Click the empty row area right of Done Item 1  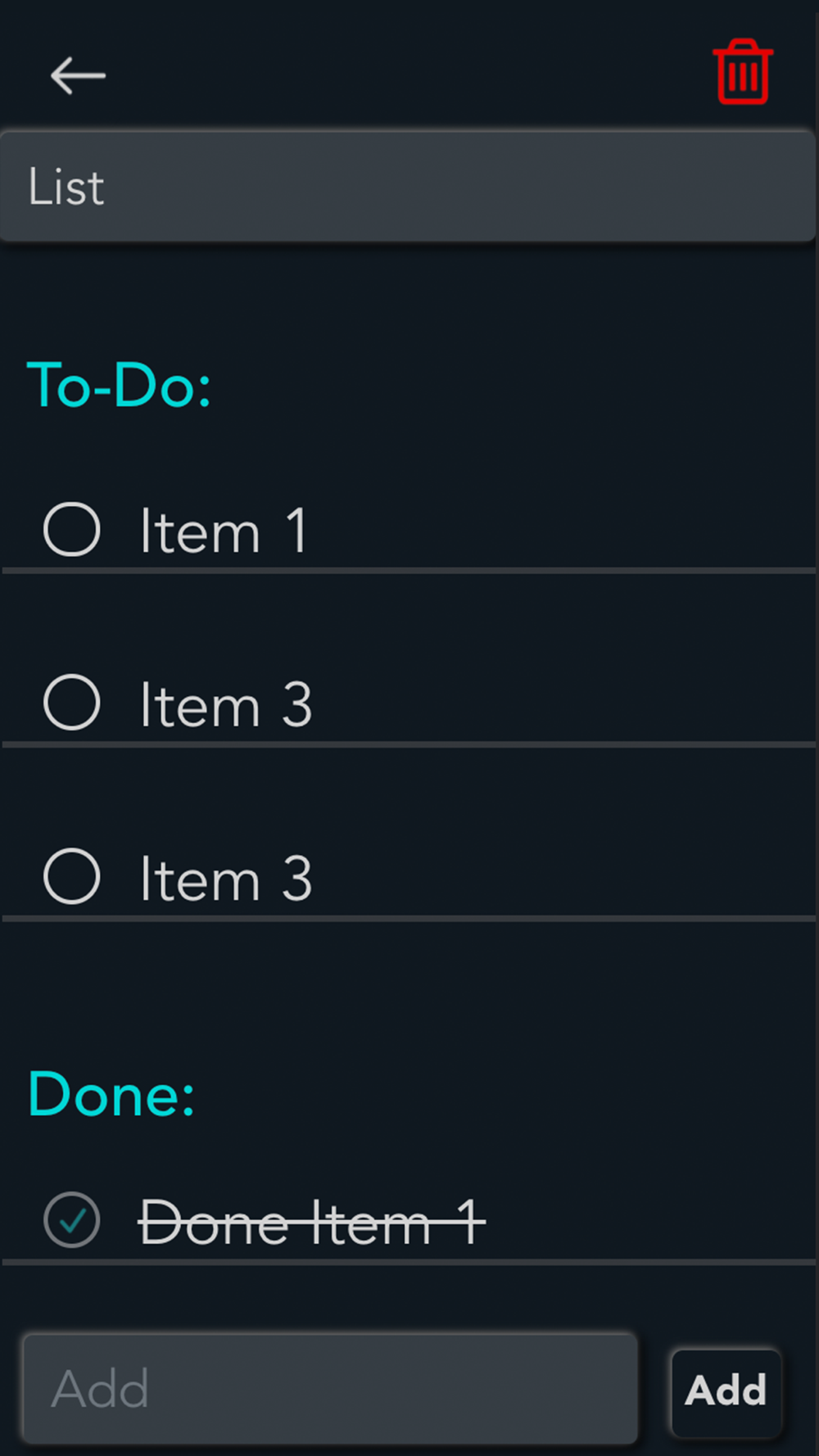pos(651,1222)
